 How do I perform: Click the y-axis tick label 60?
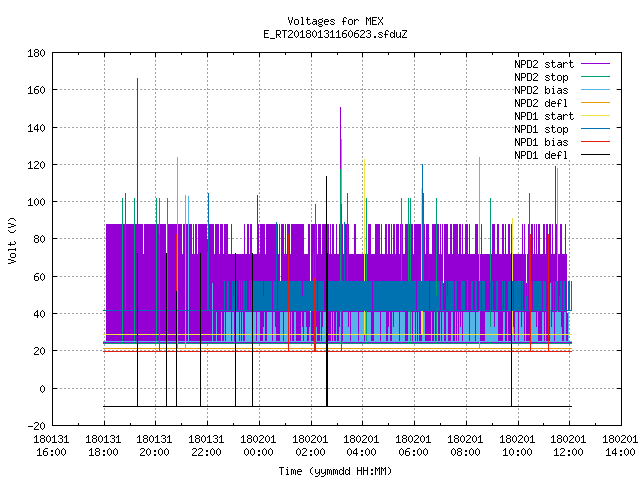(39, 277)
